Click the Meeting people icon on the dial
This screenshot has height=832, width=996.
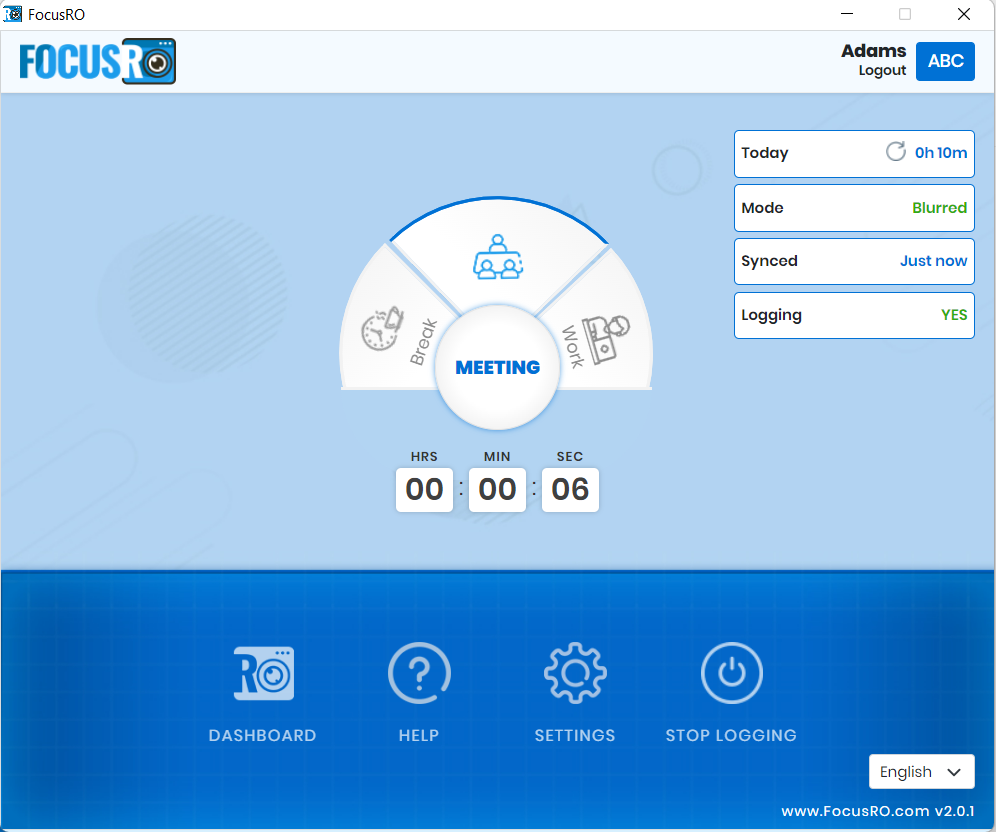(x=497, y=258)
